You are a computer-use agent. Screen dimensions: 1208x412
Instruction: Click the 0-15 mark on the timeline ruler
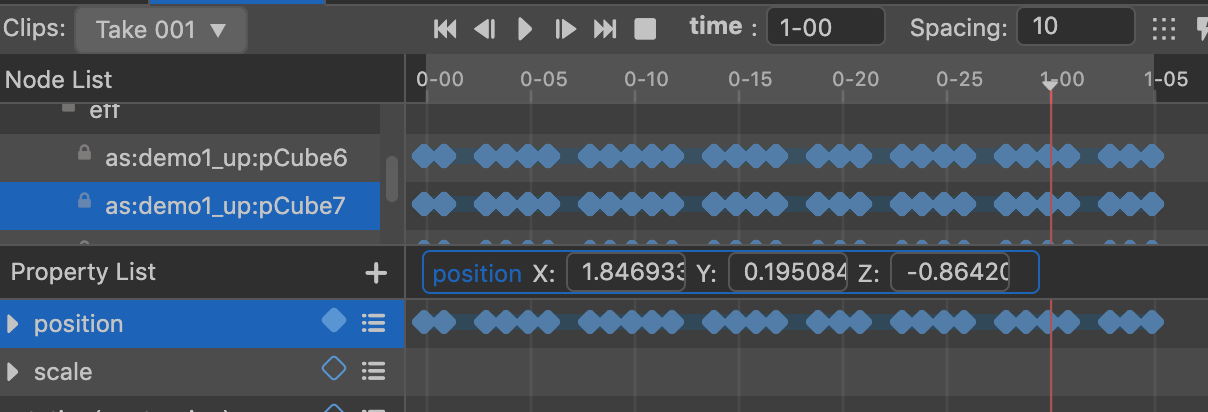click(749, 79)
